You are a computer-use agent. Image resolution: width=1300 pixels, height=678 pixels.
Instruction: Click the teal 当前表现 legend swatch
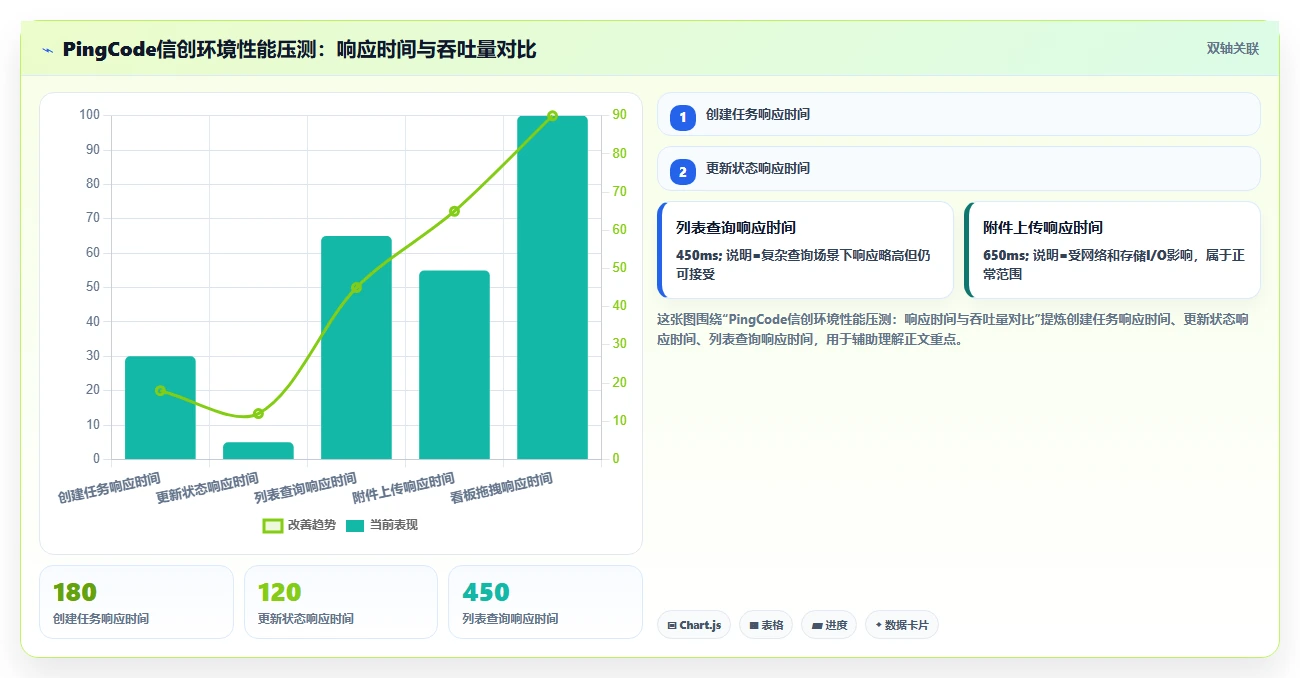coord(355,526)
